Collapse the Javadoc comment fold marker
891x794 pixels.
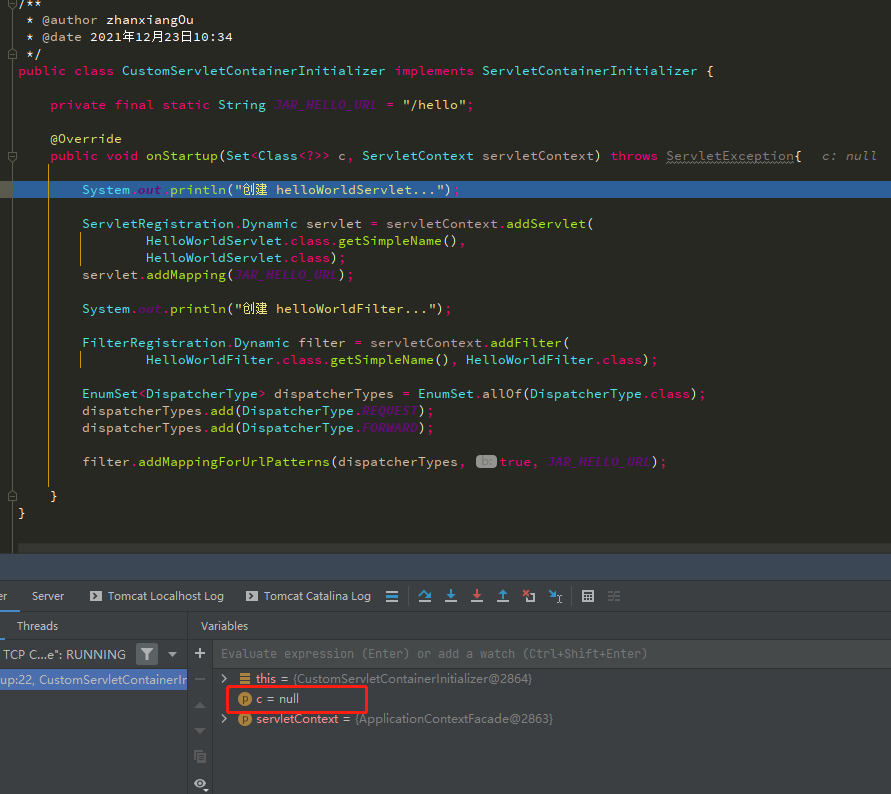pos(13,5)
